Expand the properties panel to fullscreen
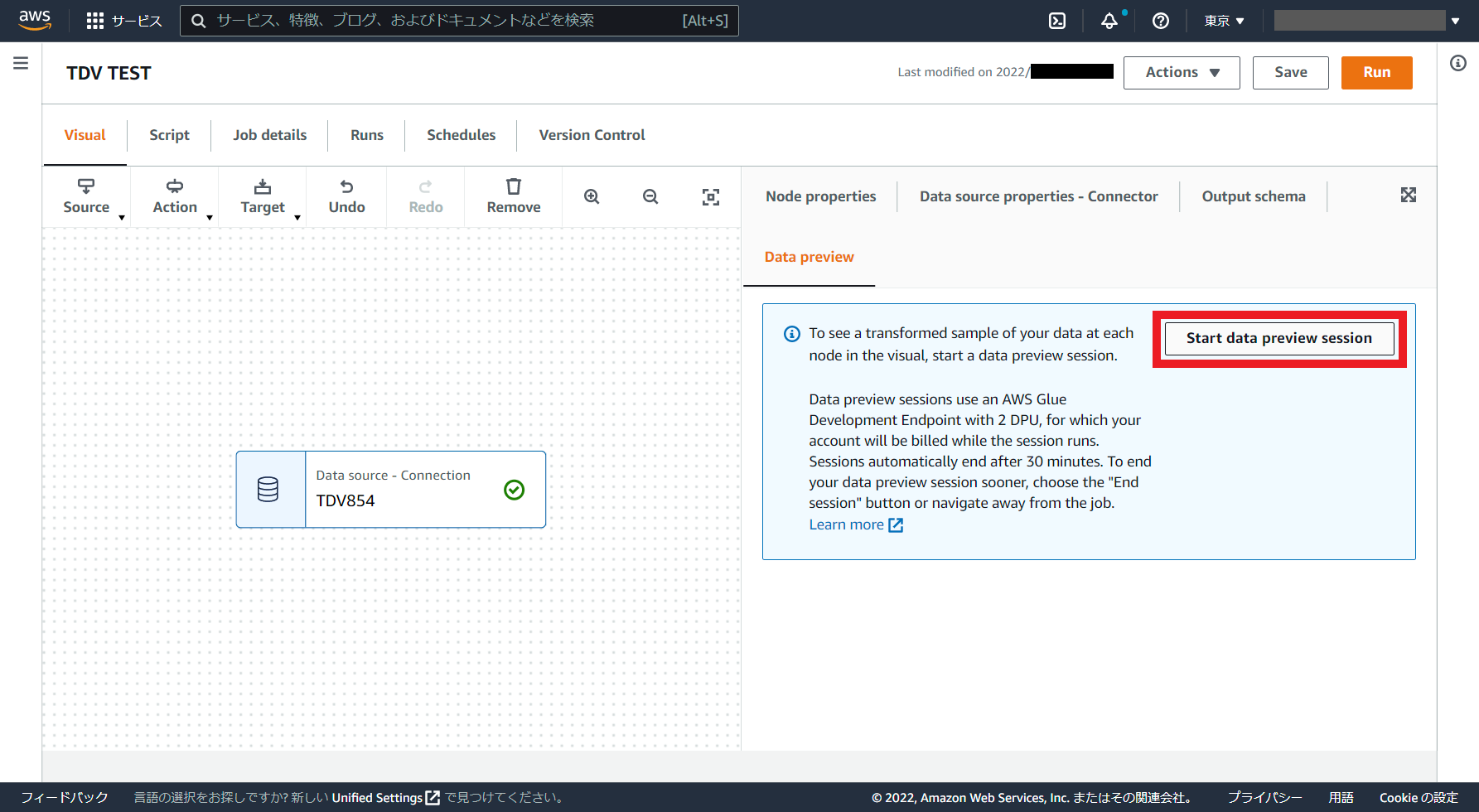This screenshot has height=812, width=1479. click(x=1409, y=195)
